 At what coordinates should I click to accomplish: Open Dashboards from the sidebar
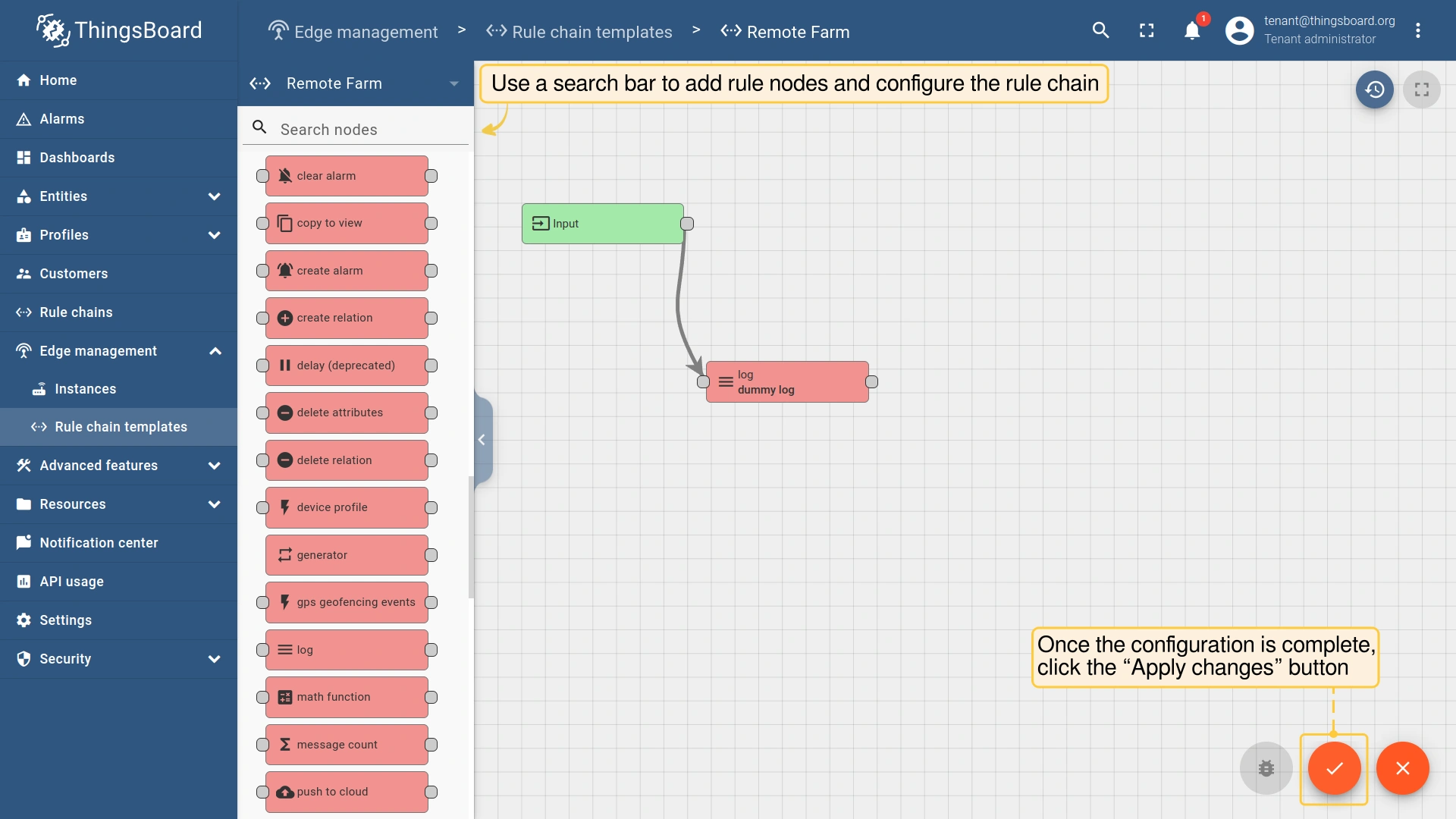coord(77,158)
